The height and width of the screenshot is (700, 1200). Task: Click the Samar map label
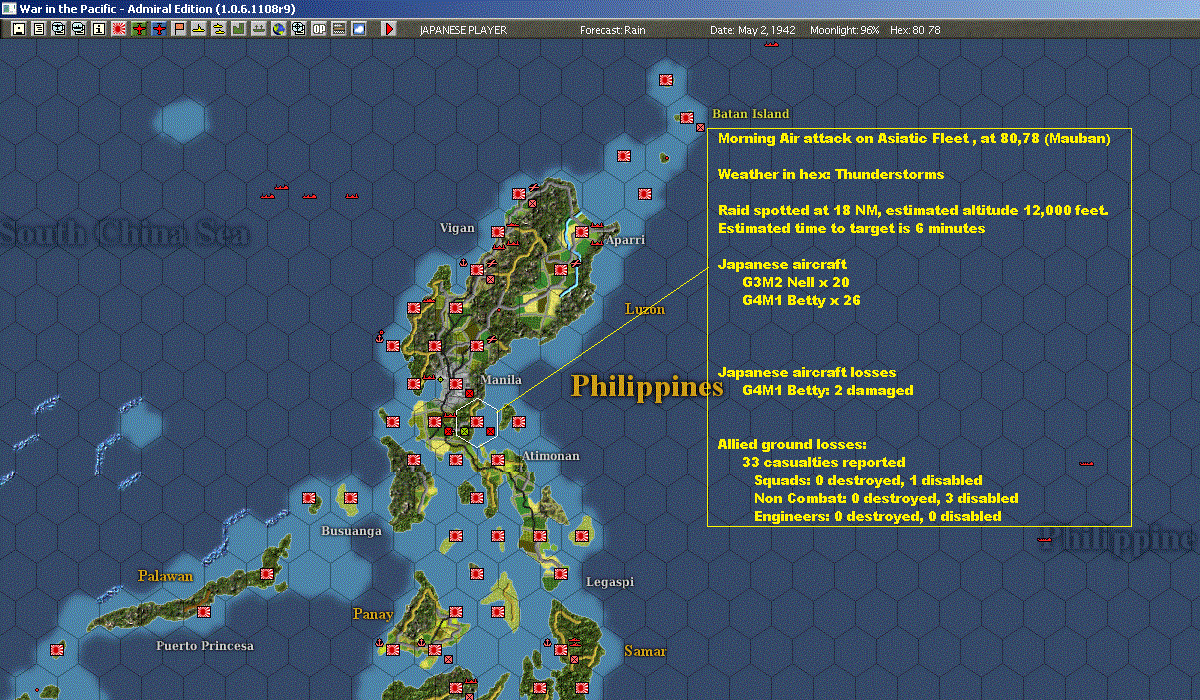(645, 651)
